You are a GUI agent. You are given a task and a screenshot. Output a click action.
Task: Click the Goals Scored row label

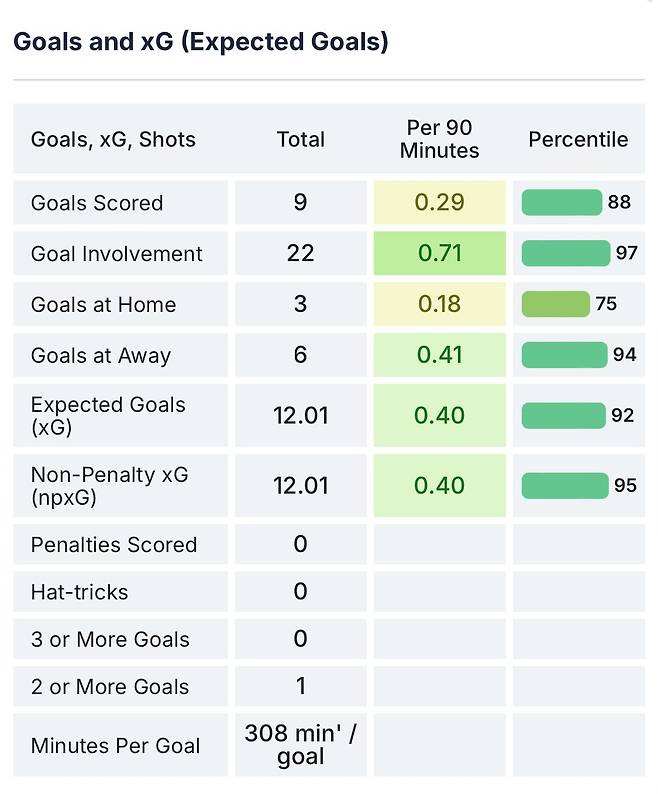97,203
